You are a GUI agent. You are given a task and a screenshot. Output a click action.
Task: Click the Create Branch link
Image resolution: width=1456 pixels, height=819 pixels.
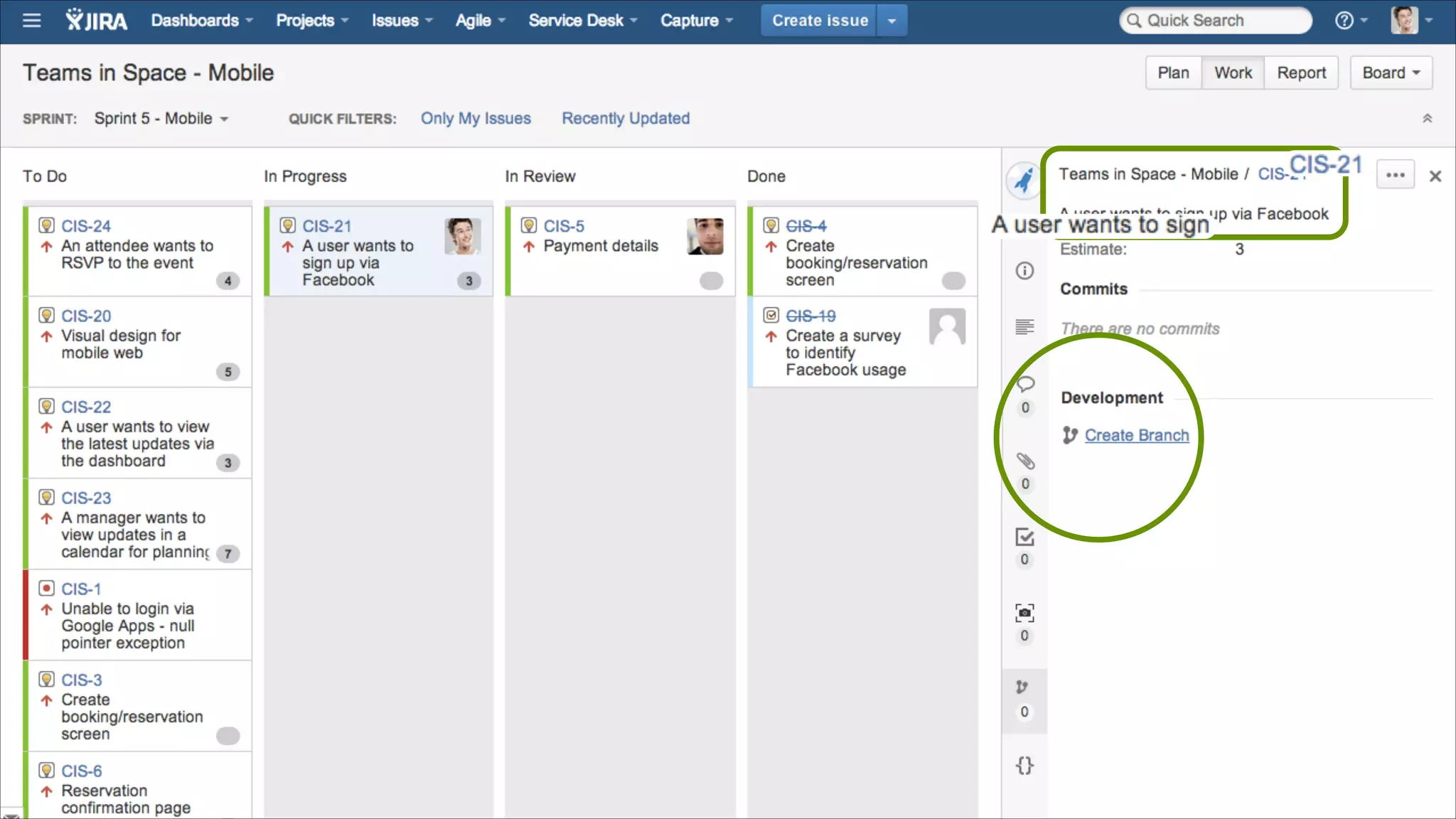click(1136, 435)
